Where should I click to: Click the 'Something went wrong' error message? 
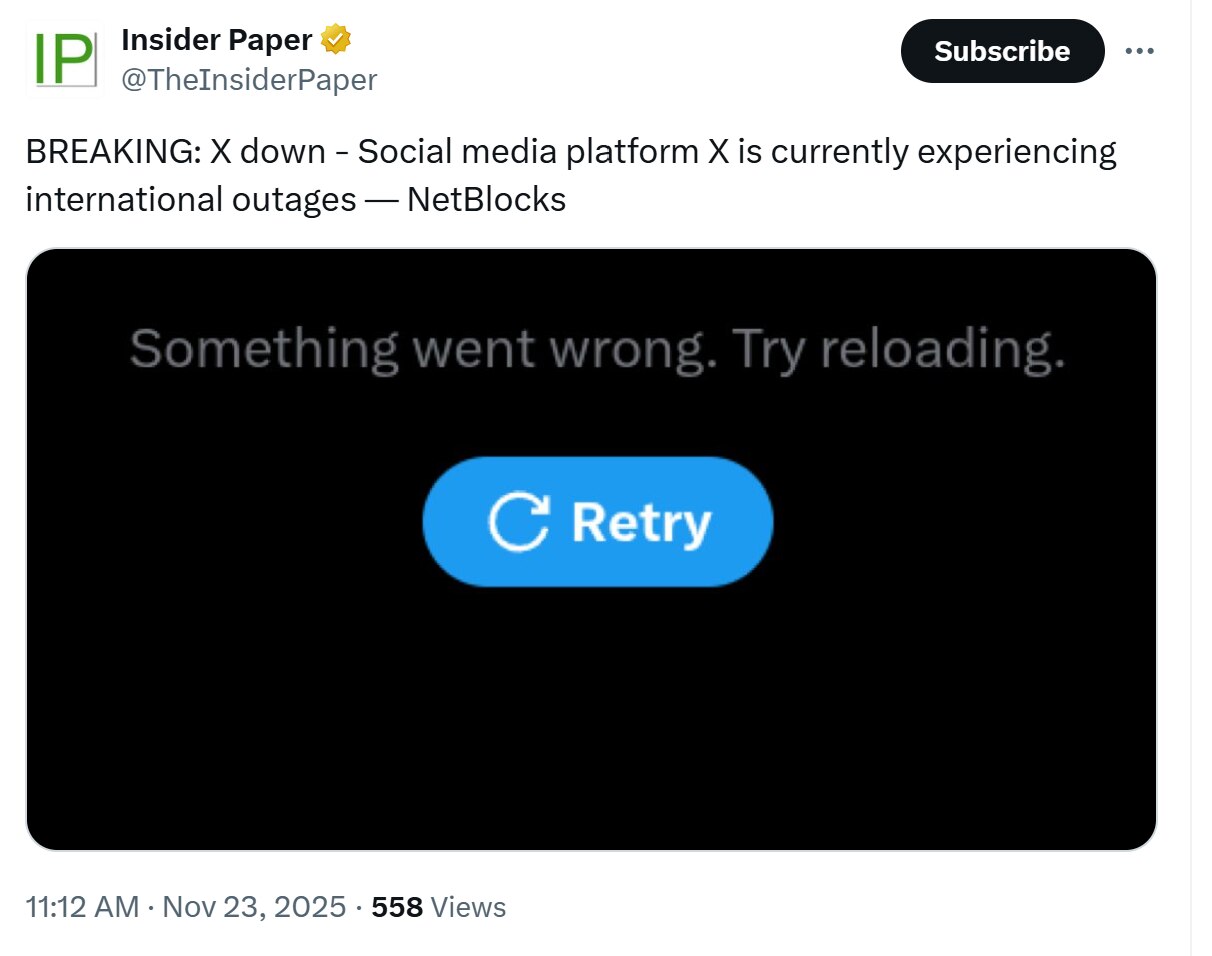click(x=420, y=349)
